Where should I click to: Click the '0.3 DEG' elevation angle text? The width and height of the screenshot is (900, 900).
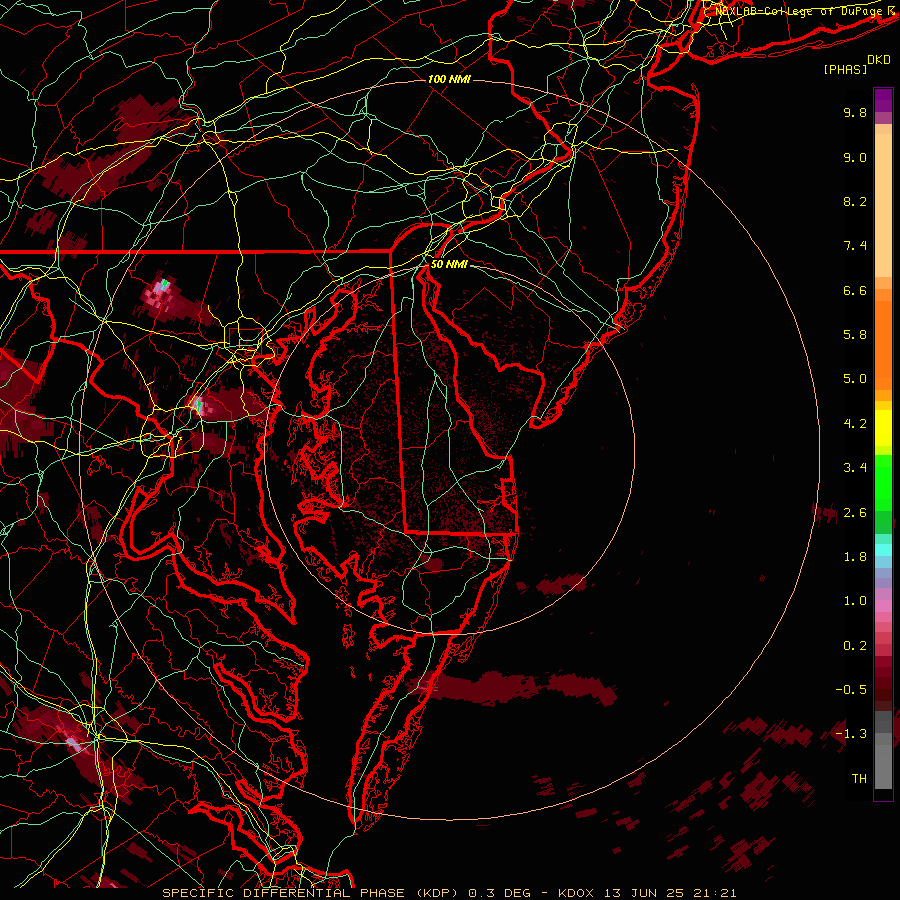point(498,893)
